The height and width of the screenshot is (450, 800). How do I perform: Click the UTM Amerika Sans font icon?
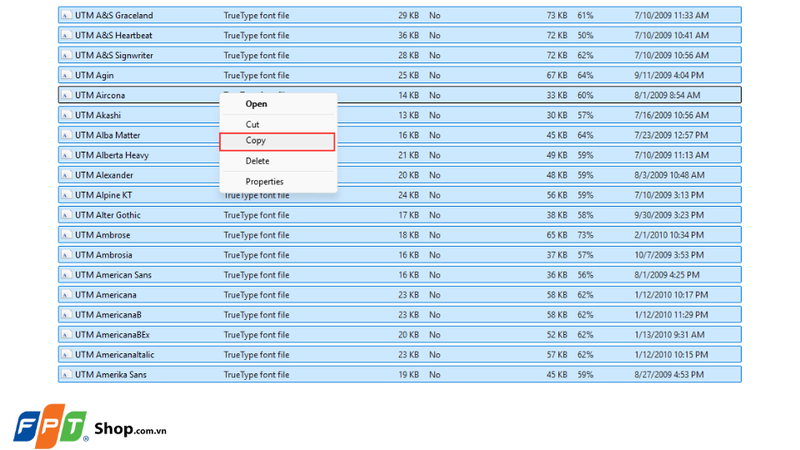(x=66, y=374)
